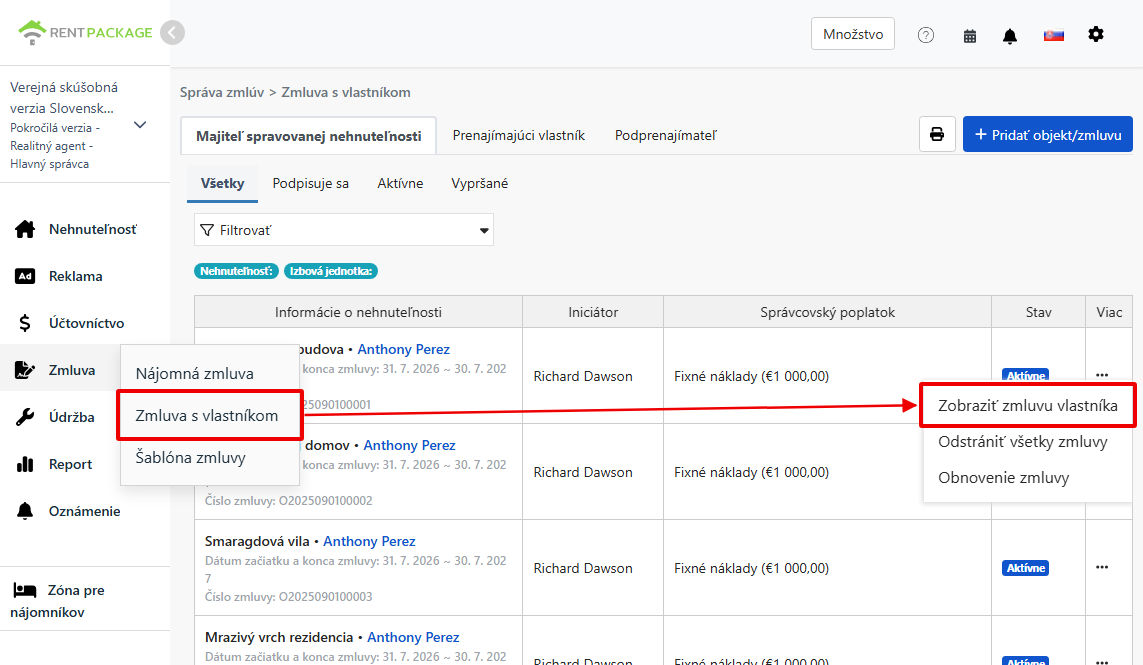Open Anthony Perez link for Mrazivý vrch rezidencia

click(413, 637)
